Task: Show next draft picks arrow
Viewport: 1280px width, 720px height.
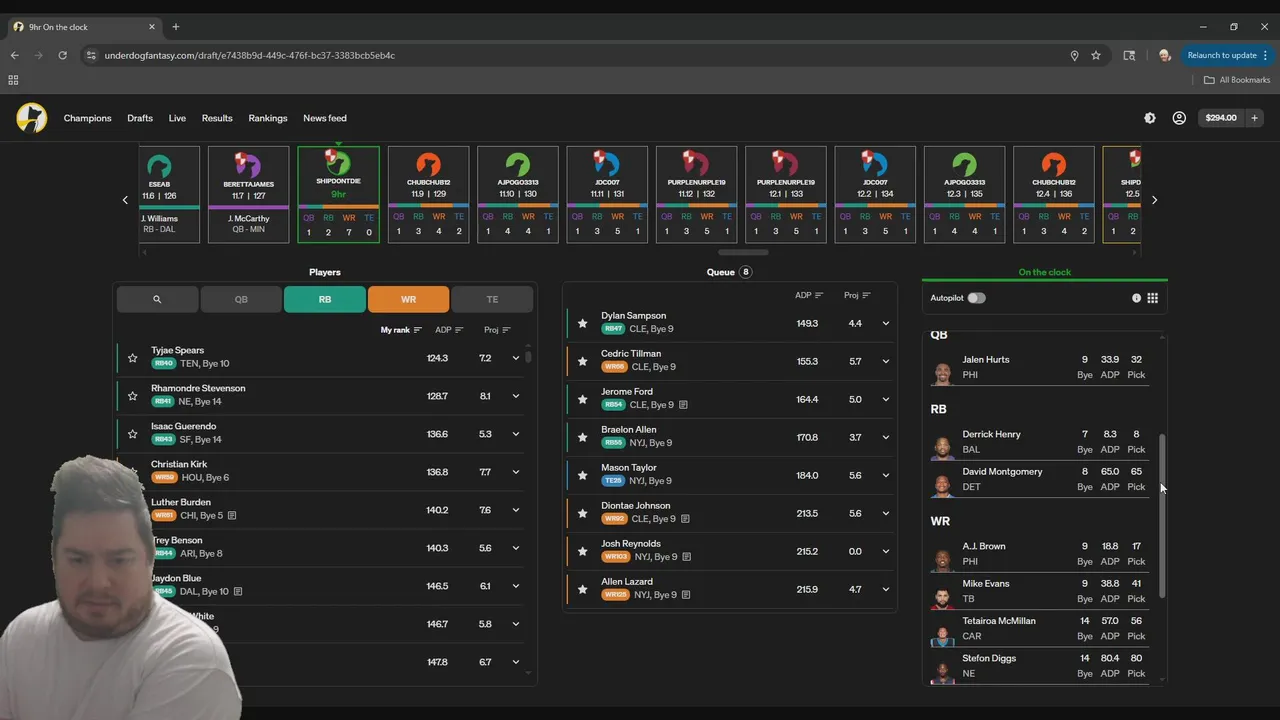Action: tap(1154, 200)
